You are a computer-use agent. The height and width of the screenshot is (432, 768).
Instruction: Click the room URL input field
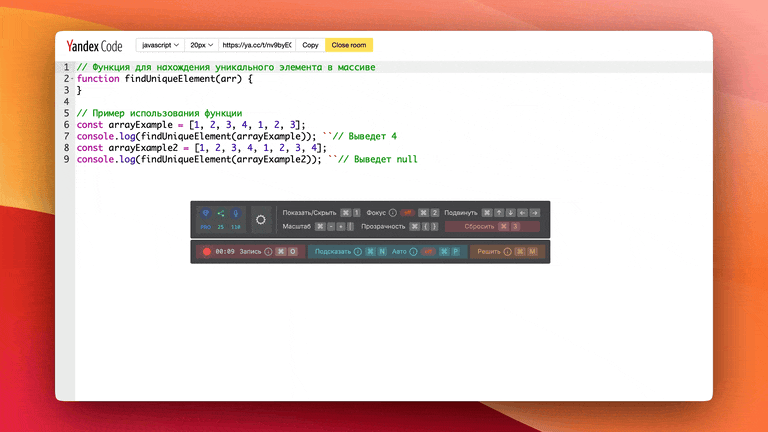[x=257, y=45]
